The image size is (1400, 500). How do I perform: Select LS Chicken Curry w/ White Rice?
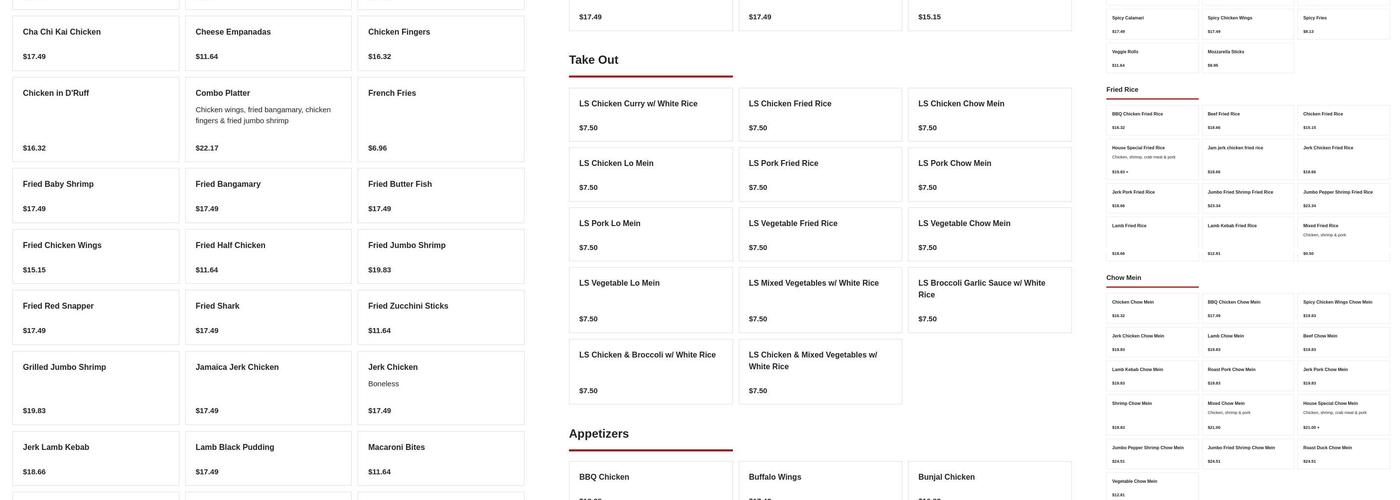point(650,115)
